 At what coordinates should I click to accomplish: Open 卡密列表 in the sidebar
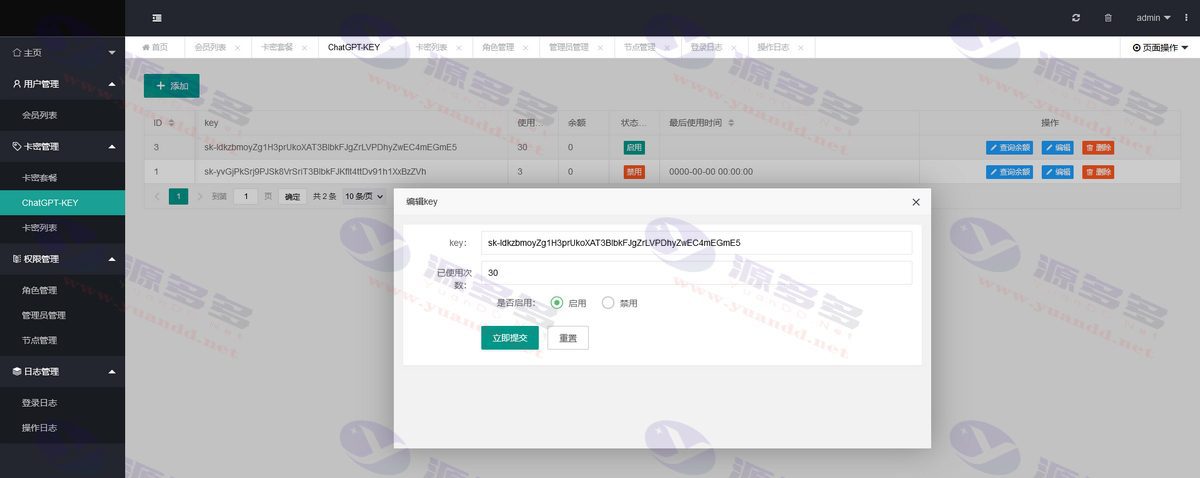tap(62, 228)
